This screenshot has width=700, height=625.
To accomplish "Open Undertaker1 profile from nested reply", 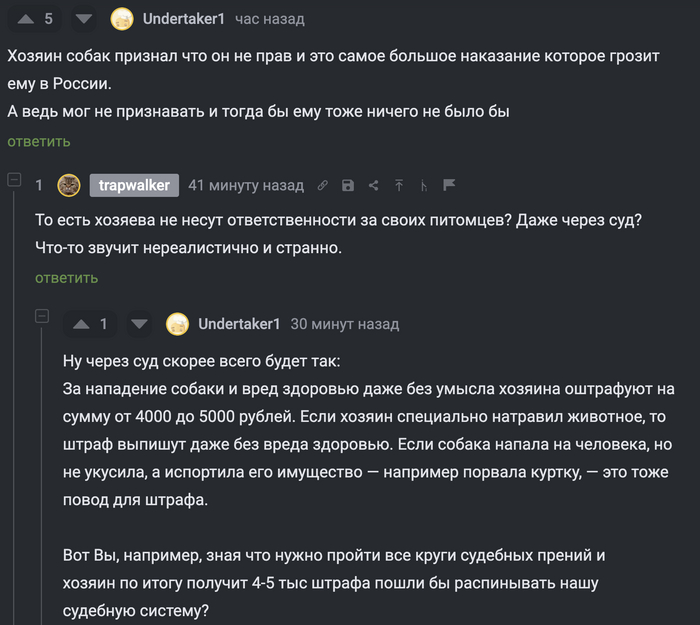I will [240, 324].
